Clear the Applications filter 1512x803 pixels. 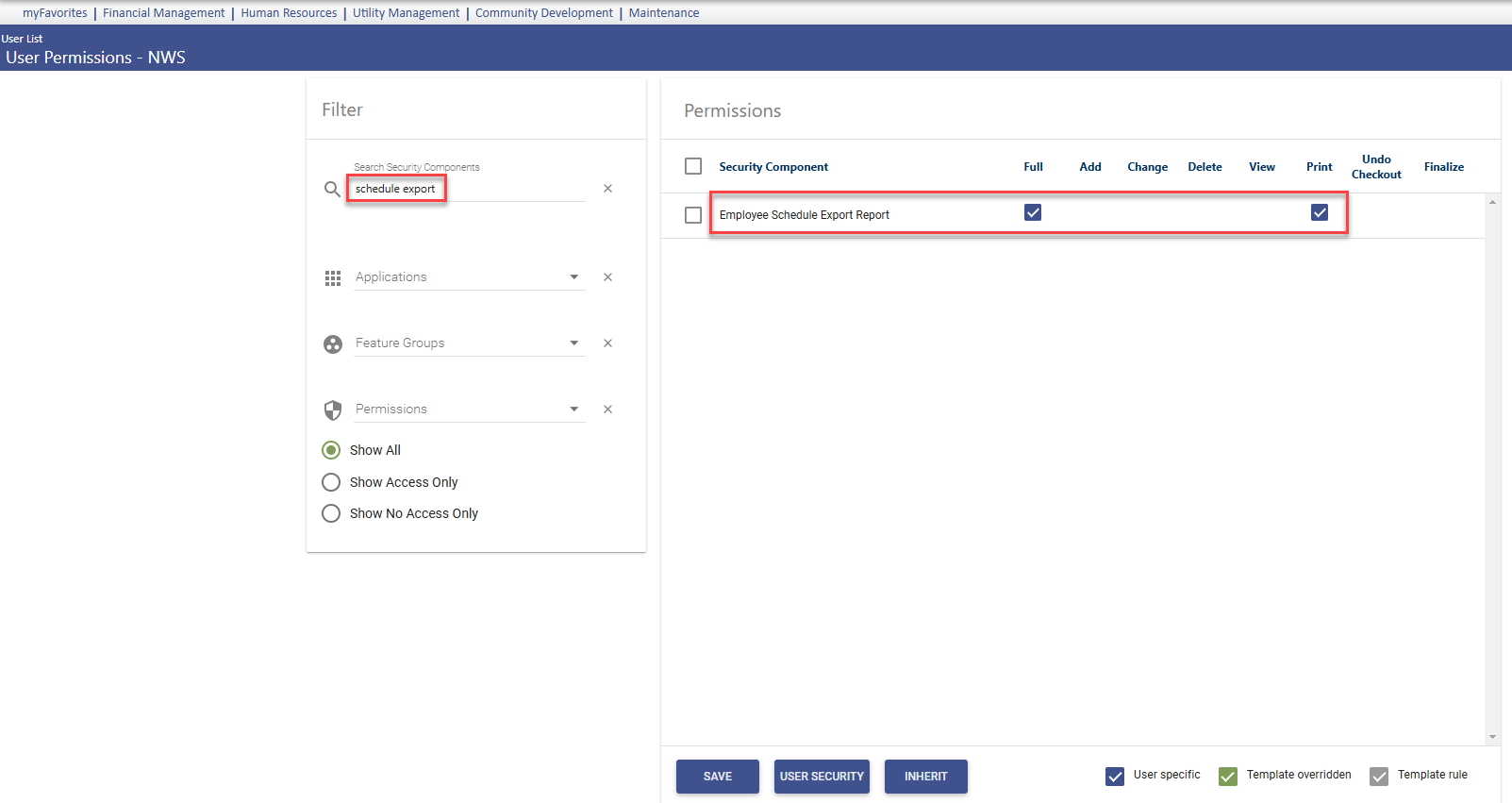(608, 277)
